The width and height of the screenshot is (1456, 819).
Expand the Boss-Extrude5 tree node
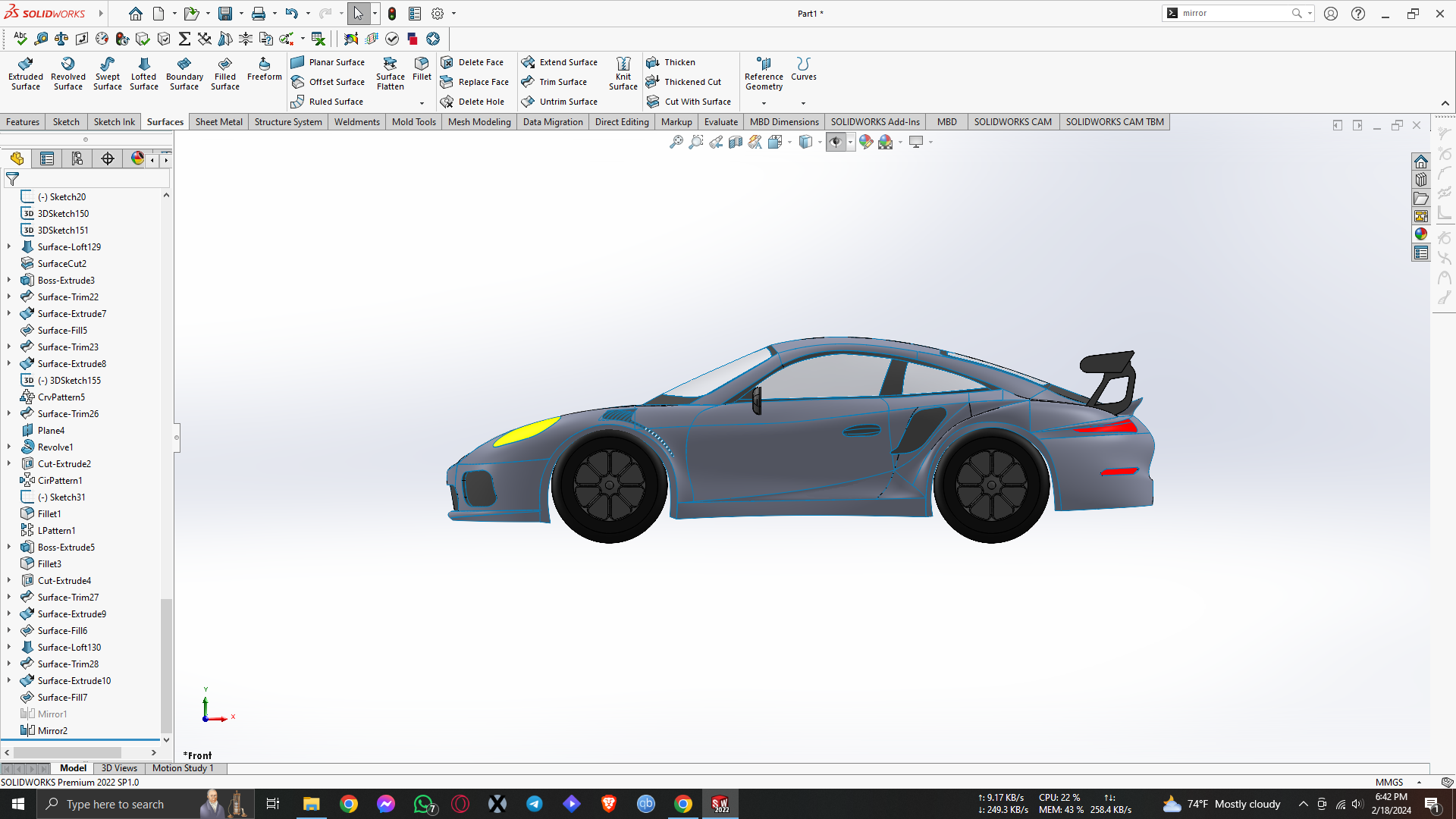tap(9, 547)
